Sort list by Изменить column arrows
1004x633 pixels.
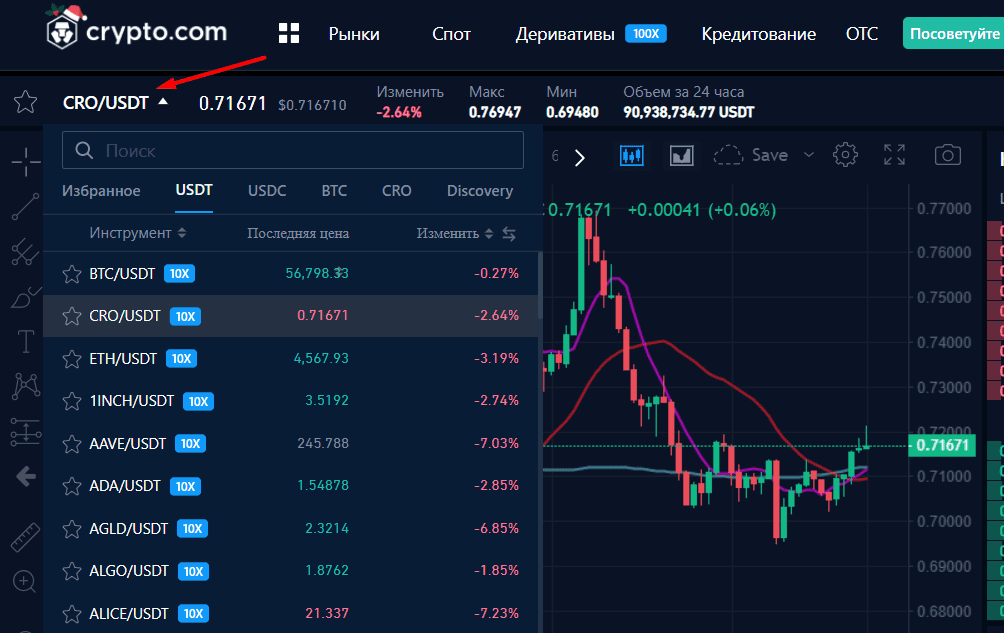tap(489, 234)
